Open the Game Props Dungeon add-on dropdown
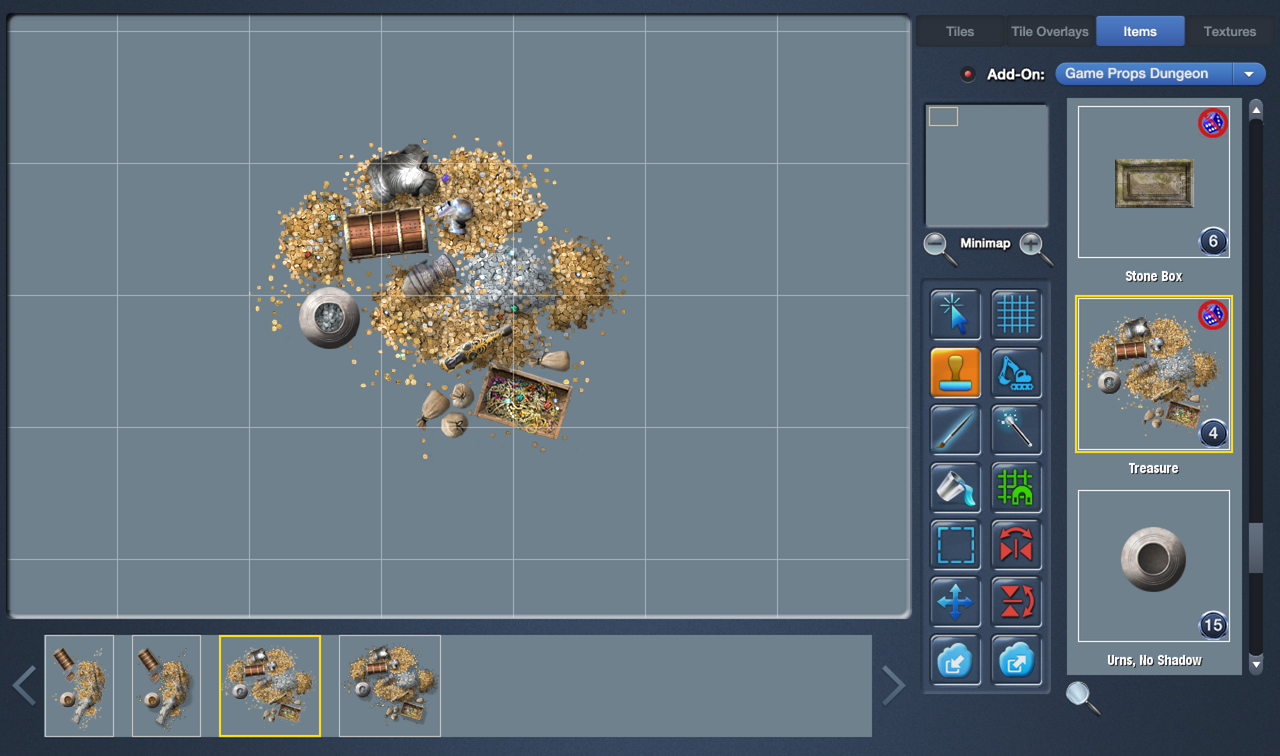The width and height of the screenshot is (1280, 756). [x=1161, y=74]
